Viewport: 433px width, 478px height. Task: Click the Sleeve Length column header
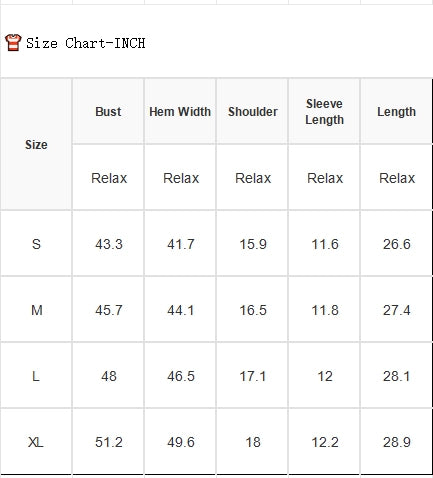click(325, 112)
